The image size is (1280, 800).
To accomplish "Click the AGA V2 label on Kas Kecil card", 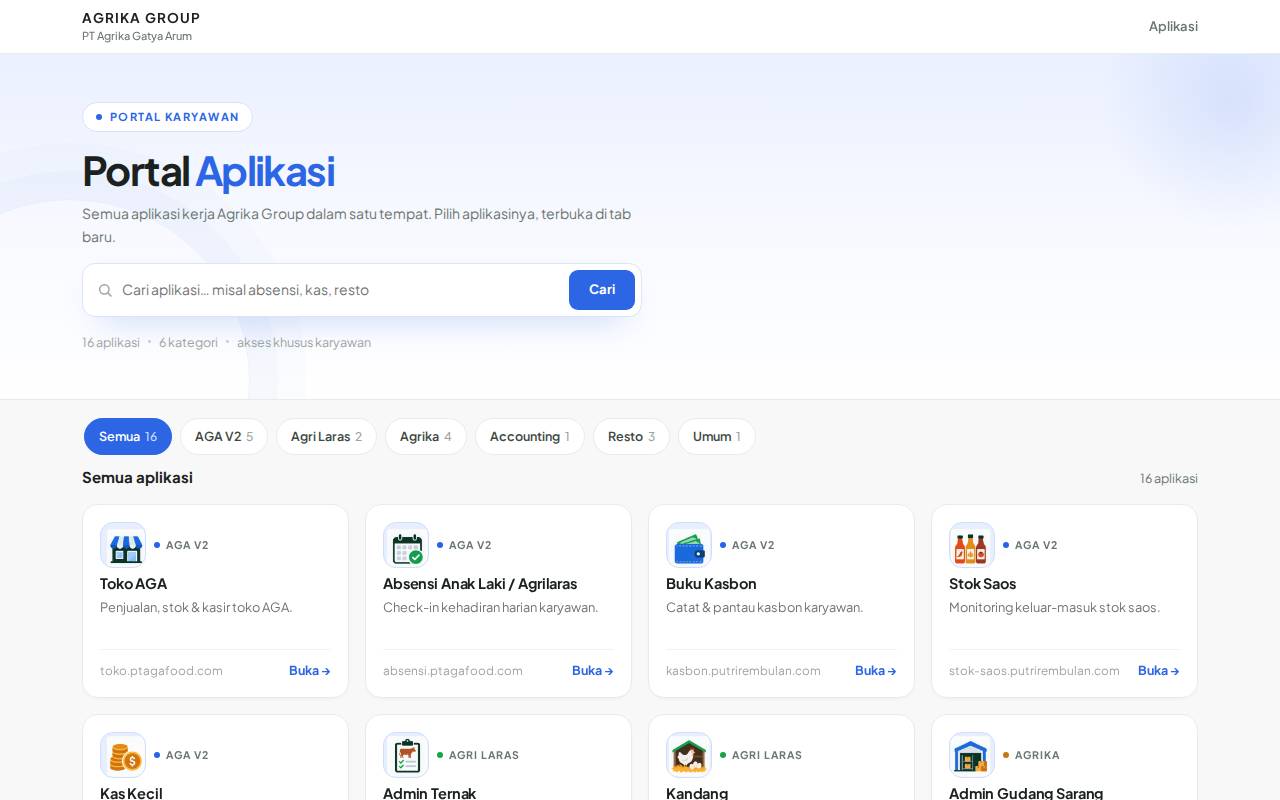I will click(187, 755).
